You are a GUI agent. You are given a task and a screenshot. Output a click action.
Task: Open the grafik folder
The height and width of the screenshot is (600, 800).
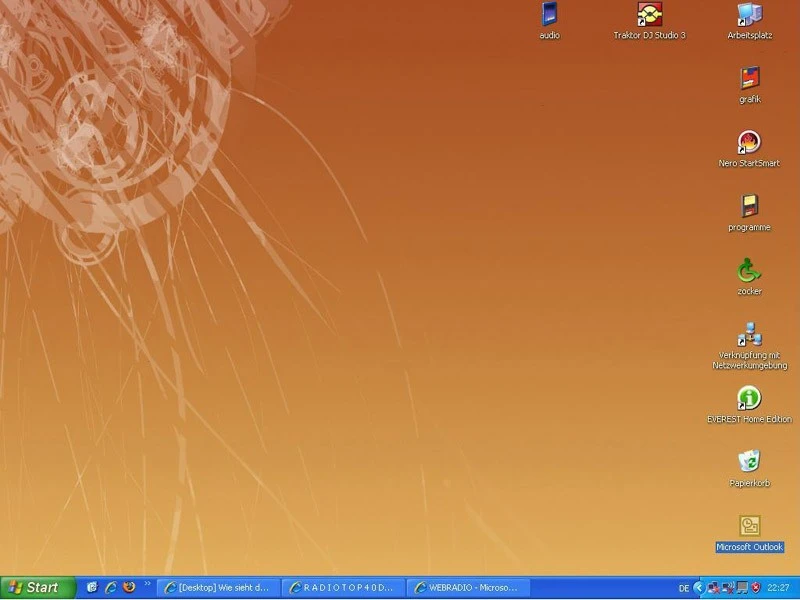tap(748, 81)
